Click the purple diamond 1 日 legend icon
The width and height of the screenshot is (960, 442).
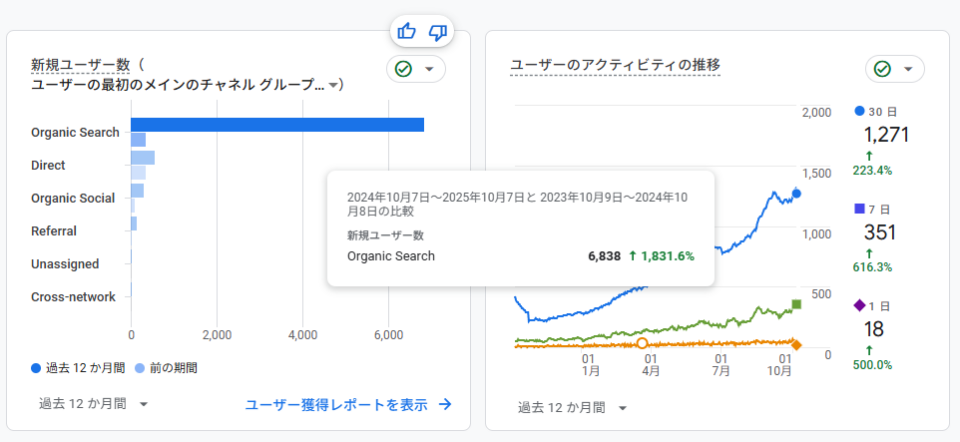pyautogui.click(x=860, y=305)
